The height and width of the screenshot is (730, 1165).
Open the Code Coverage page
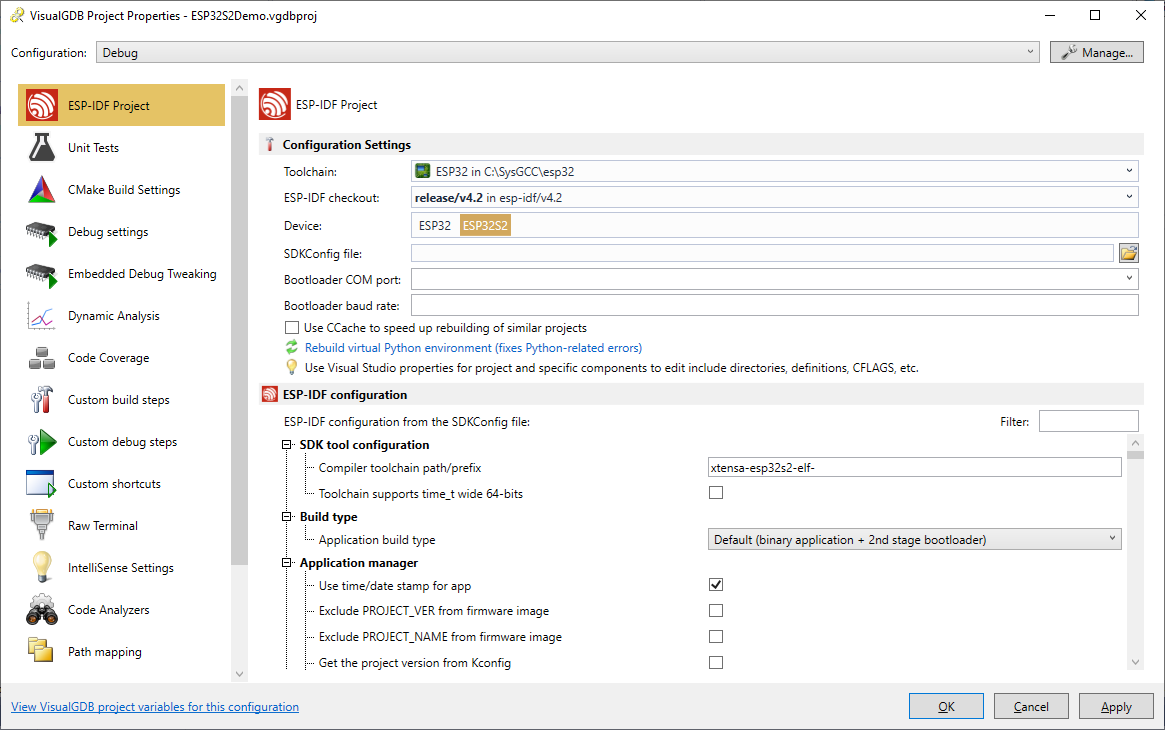tap(121, 358)
